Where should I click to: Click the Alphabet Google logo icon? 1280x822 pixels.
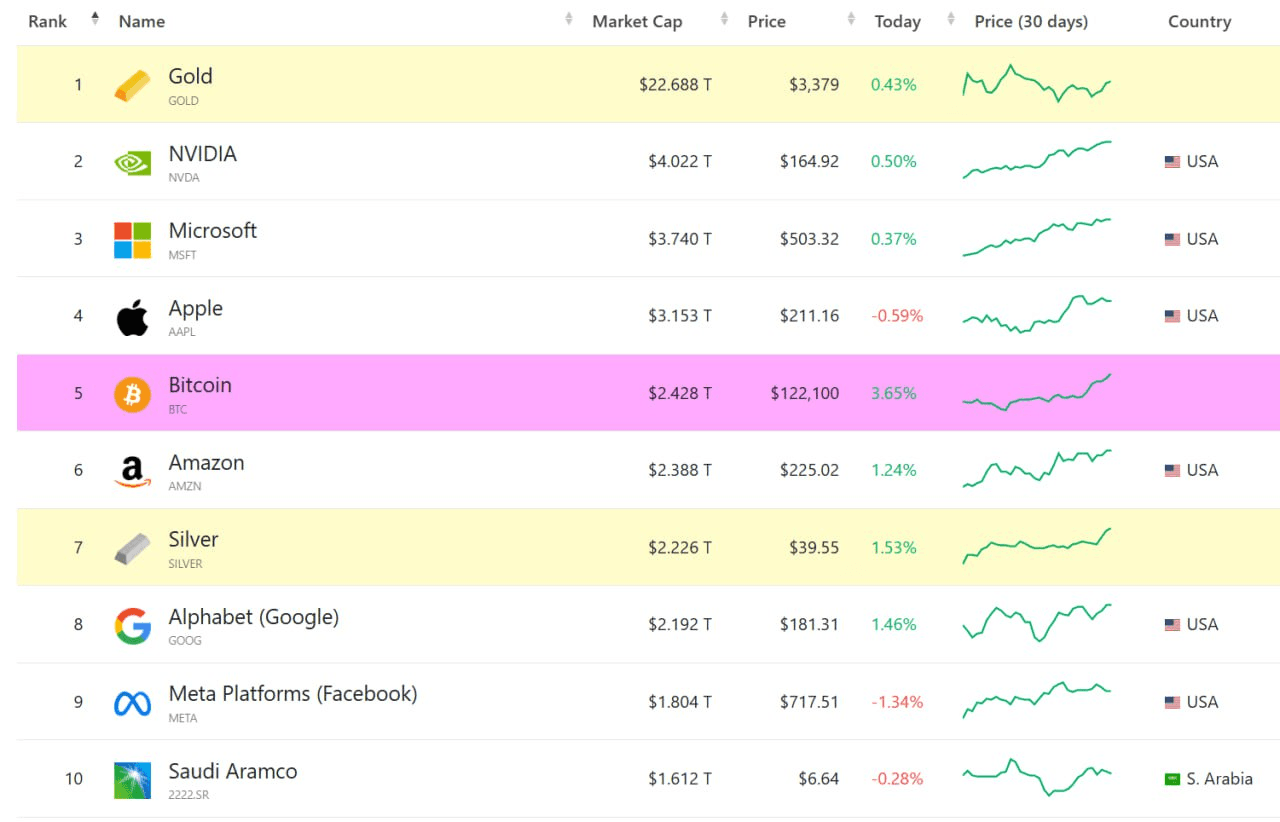[132, 625]
